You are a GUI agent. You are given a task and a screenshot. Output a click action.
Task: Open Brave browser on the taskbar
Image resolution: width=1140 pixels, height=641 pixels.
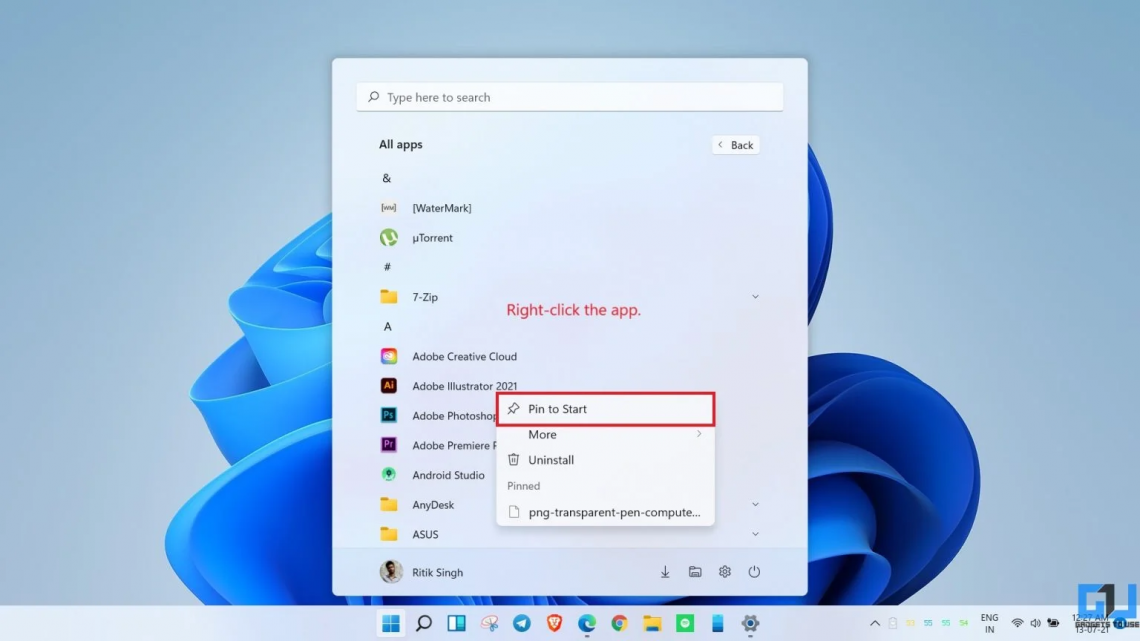(x=553, y=623)
